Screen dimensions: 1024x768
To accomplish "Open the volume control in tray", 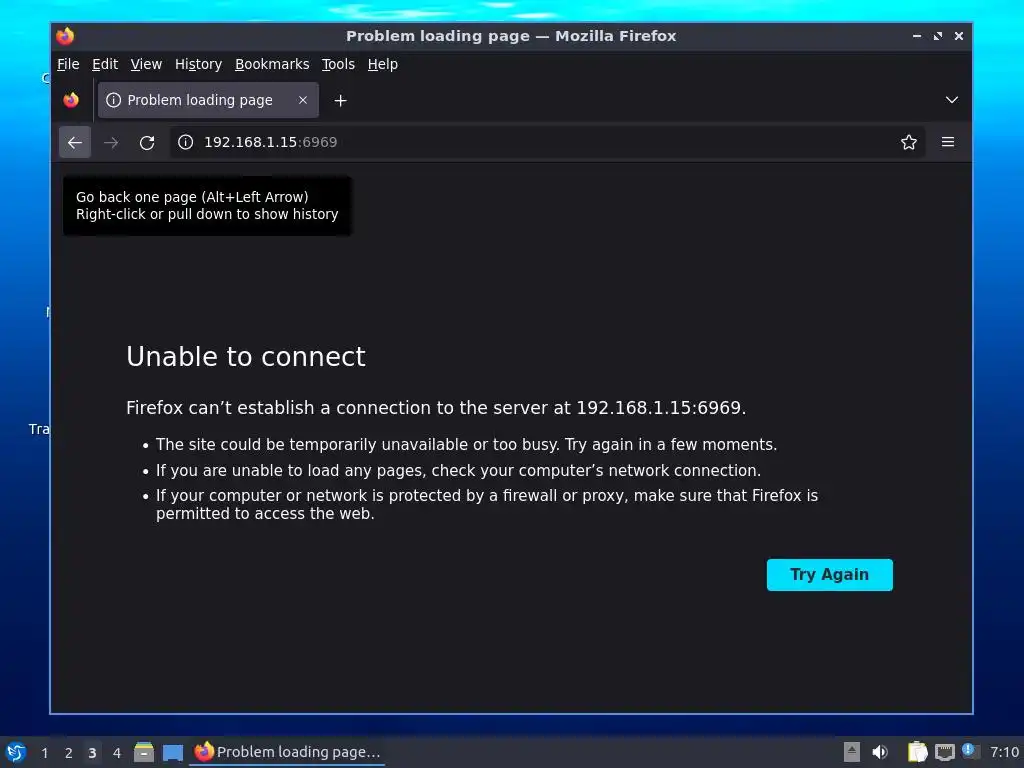I will pos(880,752).
